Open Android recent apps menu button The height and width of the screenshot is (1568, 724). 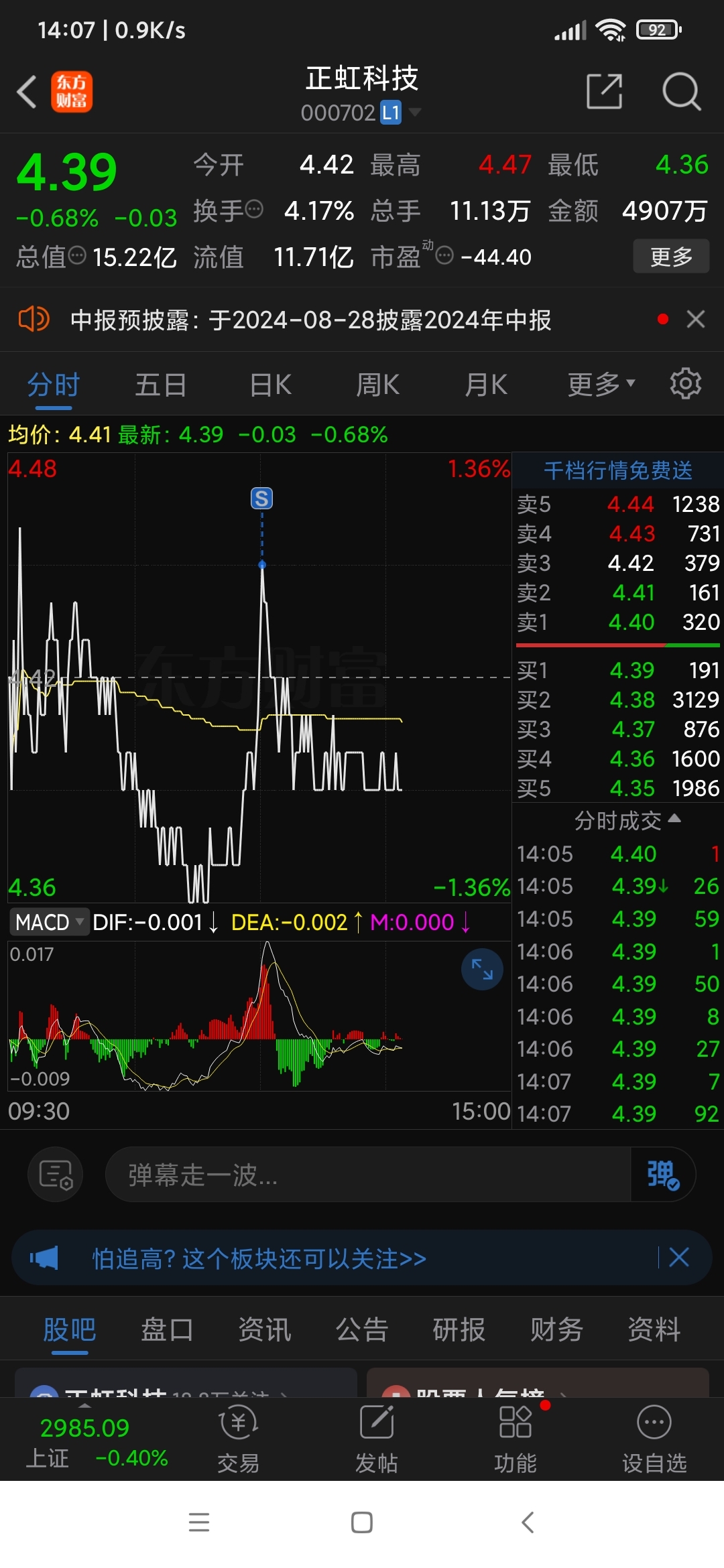pyautogui.click(x=199, y=1522)
